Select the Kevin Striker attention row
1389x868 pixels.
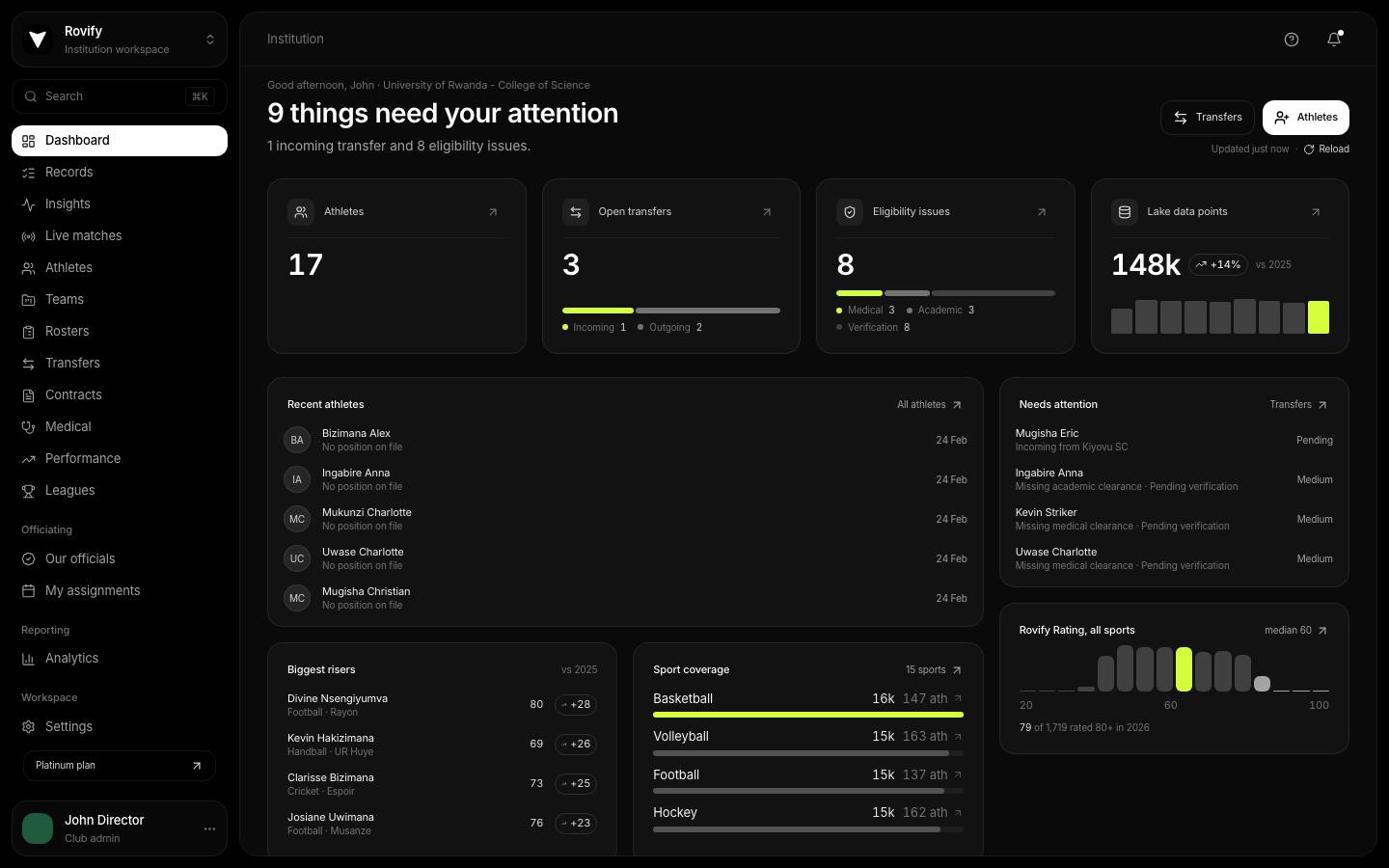tap(1174, 519)
